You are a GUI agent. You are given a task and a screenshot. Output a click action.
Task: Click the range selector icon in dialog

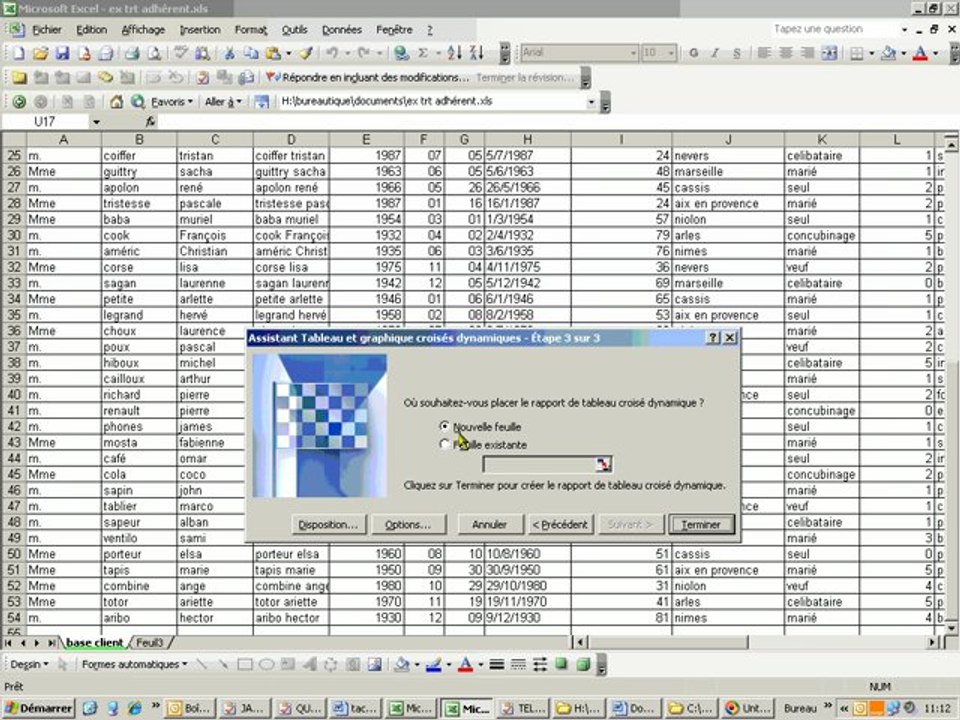pyautogui.click(x=603, y=464)
